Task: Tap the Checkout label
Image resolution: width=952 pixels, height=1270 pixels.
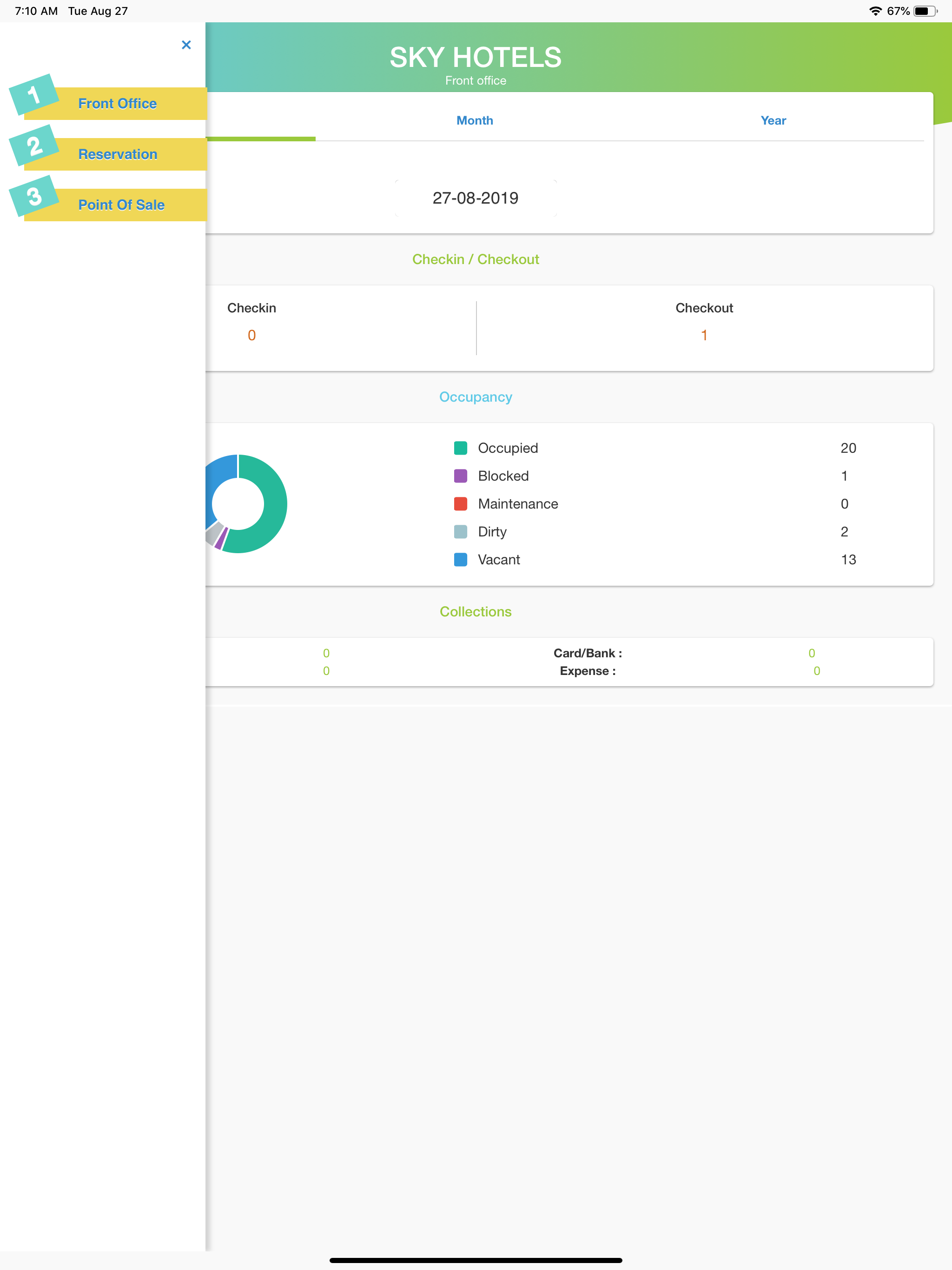Action: click(x=704, y=308)
